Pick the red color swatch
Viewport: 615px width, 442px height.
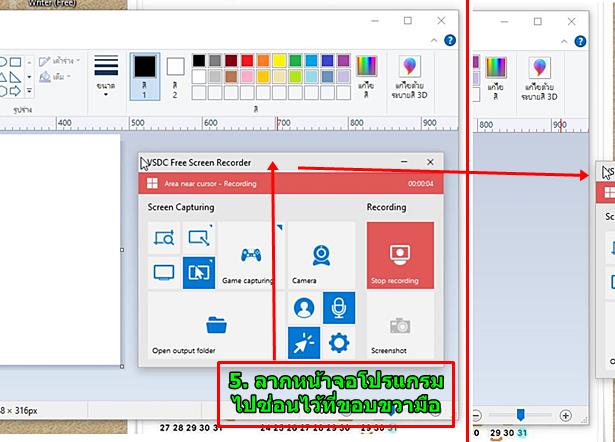pyautogui.click(x=247, y=60)
